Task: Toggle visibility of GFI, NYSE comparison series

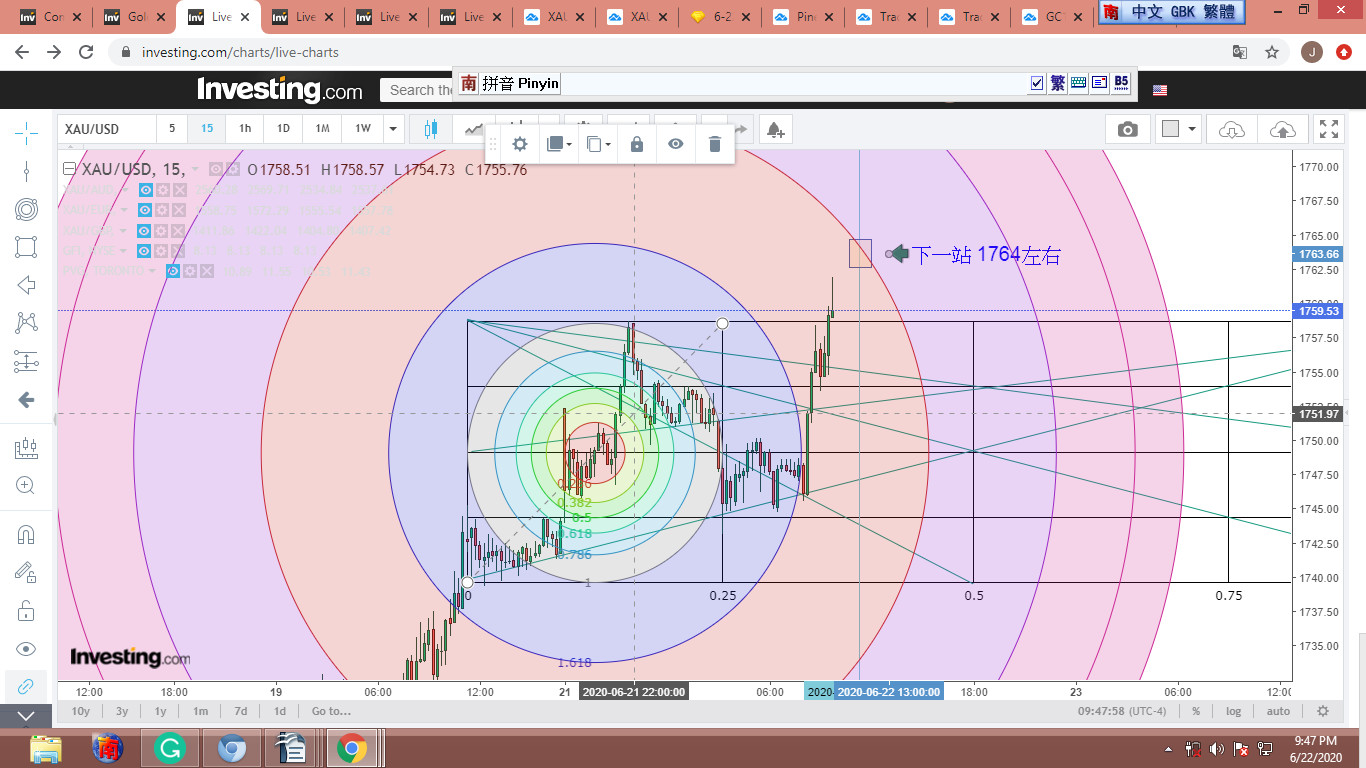Action: coord(145,251)
